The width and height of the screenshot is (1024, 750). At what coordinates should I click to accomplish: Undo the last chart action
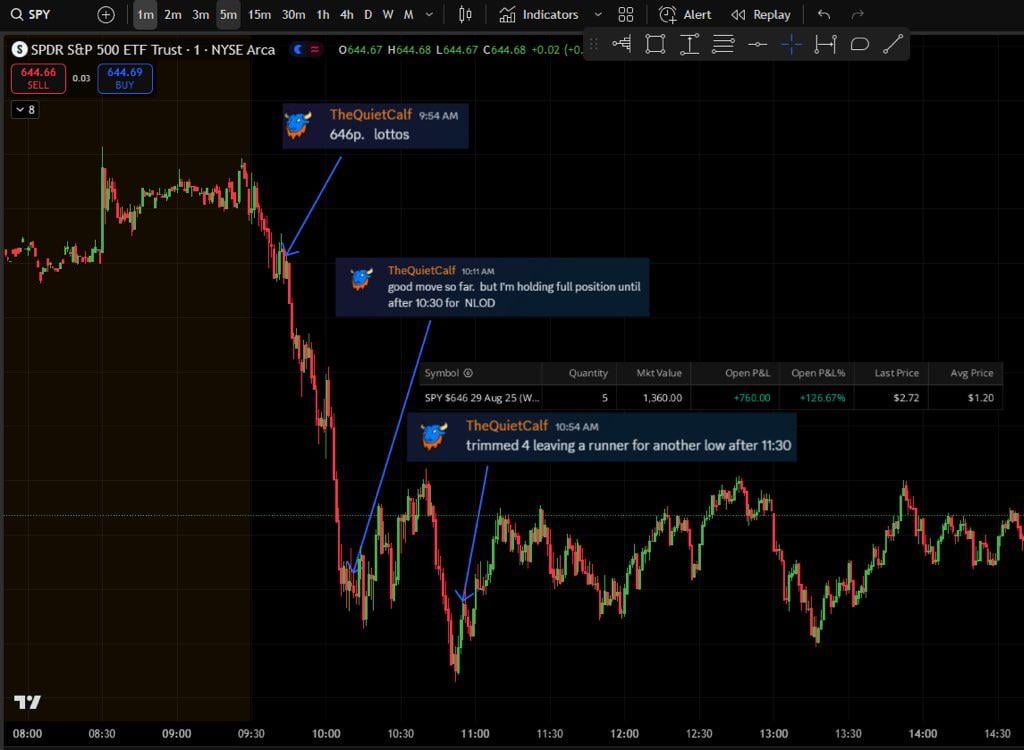tap(824, 14)
